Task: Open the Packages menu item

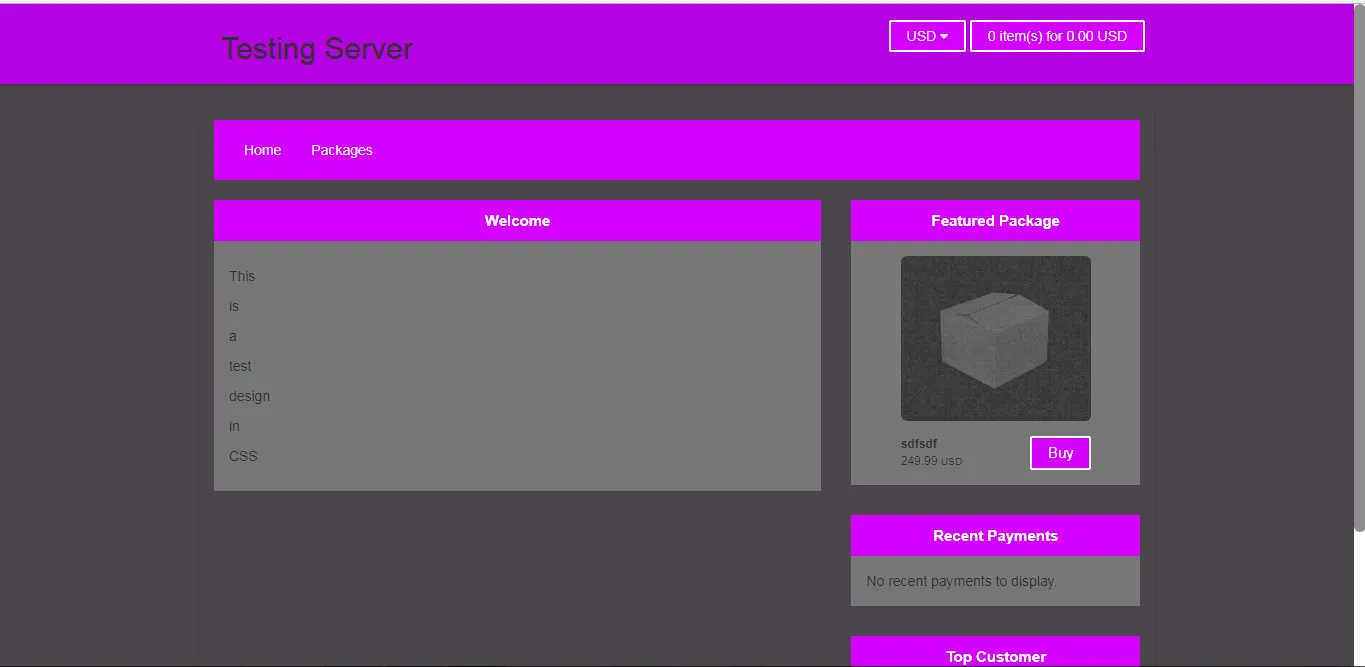Action: [x=341, y=150]
